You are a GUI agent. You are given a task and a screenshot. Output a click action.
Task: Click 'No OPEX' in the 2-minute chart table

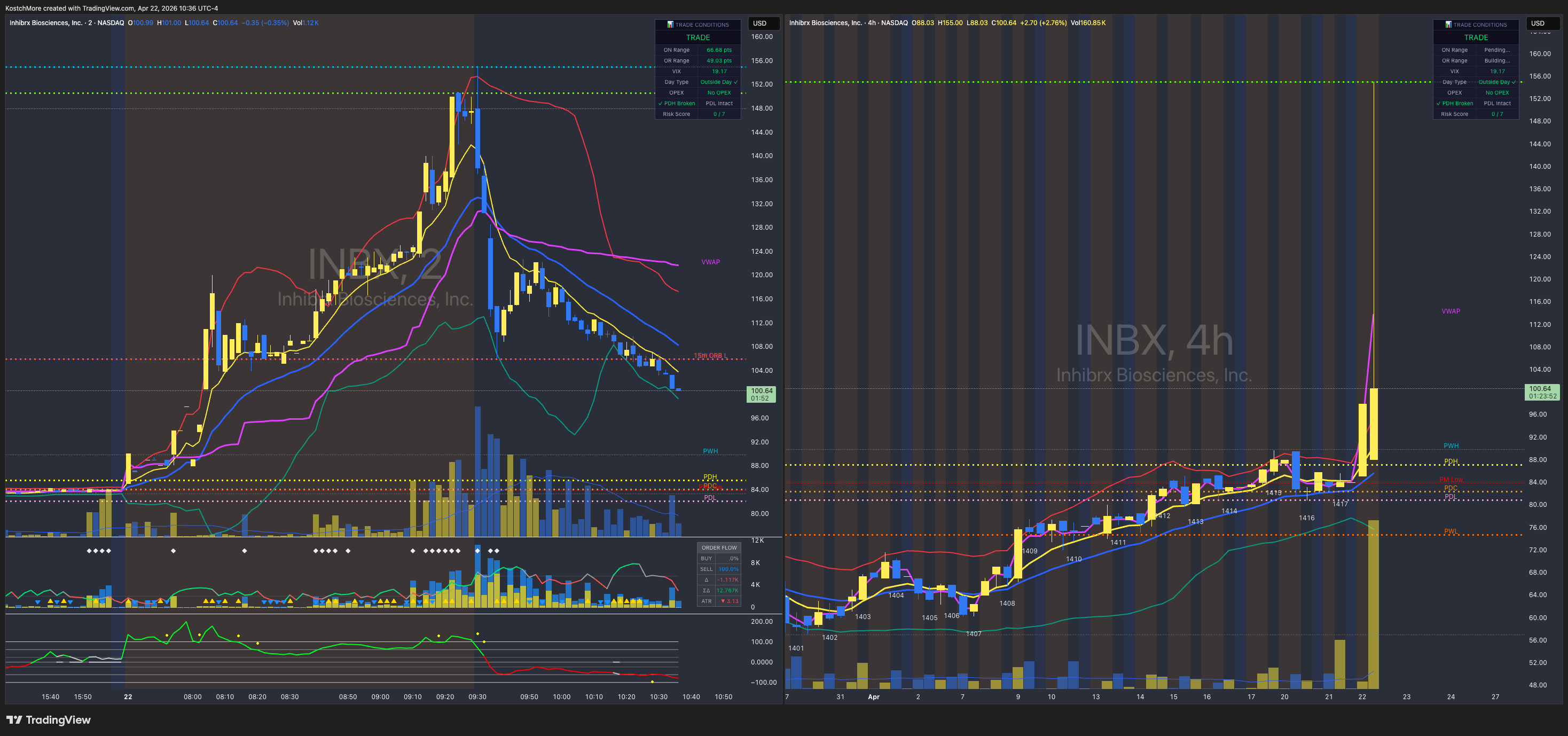pos(719,92)
